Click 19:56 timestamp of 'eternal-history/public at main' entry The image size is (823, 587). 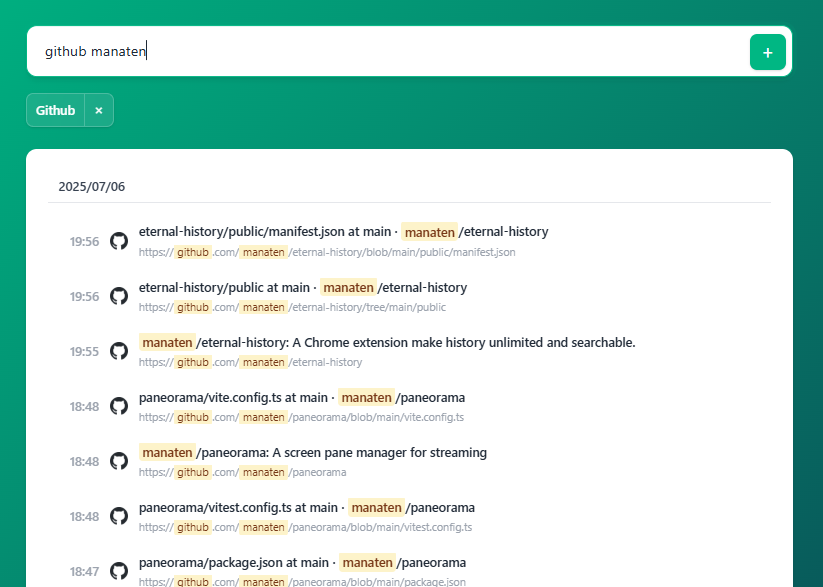point(85,297)
